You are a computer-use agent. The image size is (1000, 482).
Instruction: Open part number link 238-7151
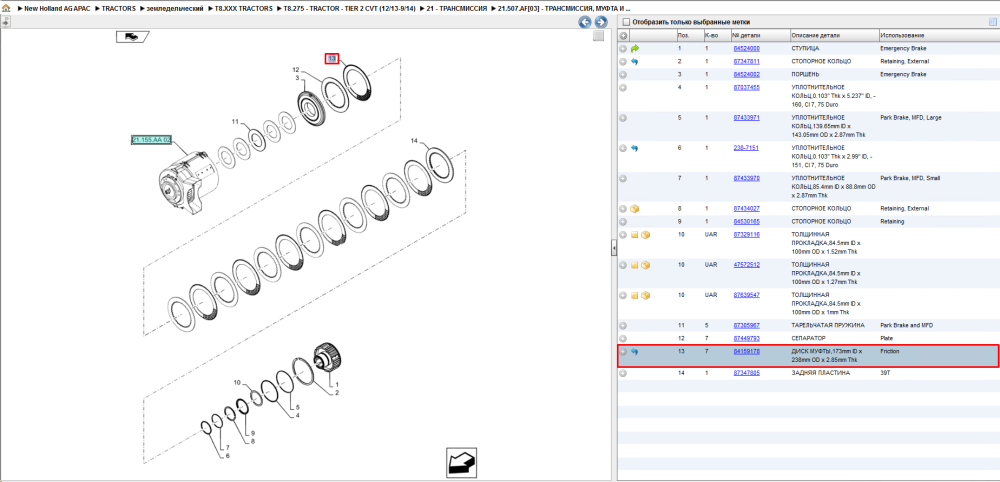point(744,148)
